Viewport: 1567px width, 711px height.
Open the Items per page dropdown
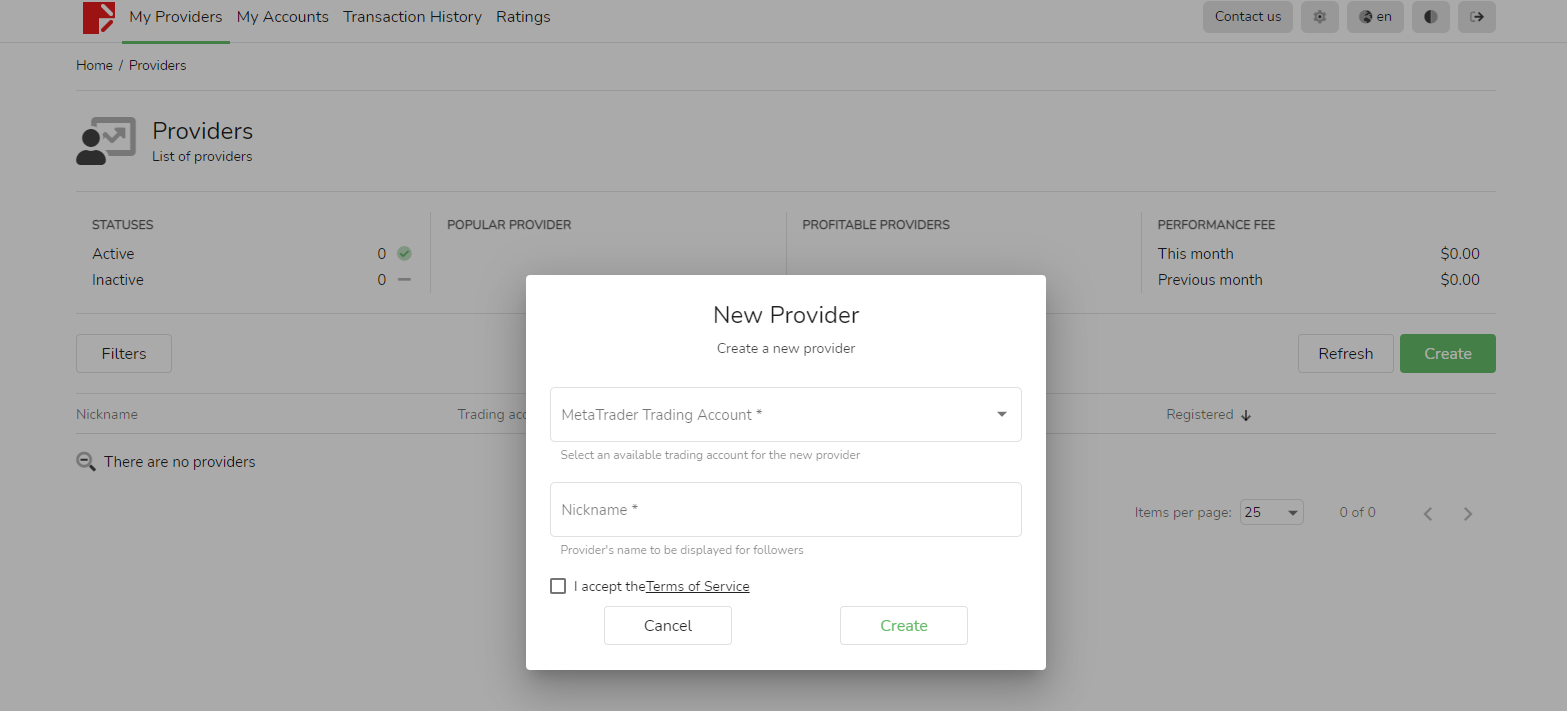(x=1271, y=512)
